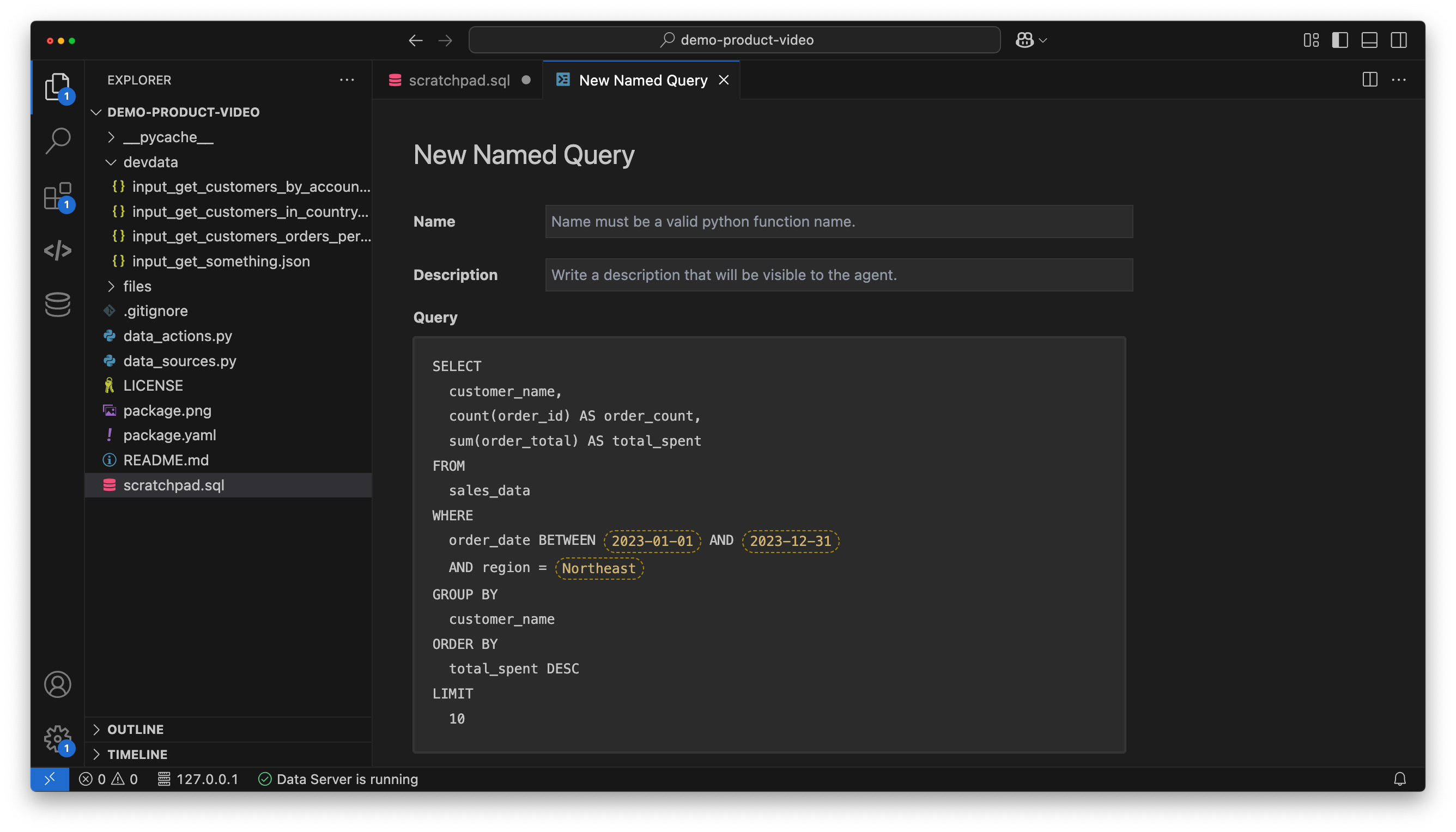The width and height of the screenshot is (1456, 832).
Task: Open the editor More Actions menu
Action: pyautogui.click(x=1399, y=80)
